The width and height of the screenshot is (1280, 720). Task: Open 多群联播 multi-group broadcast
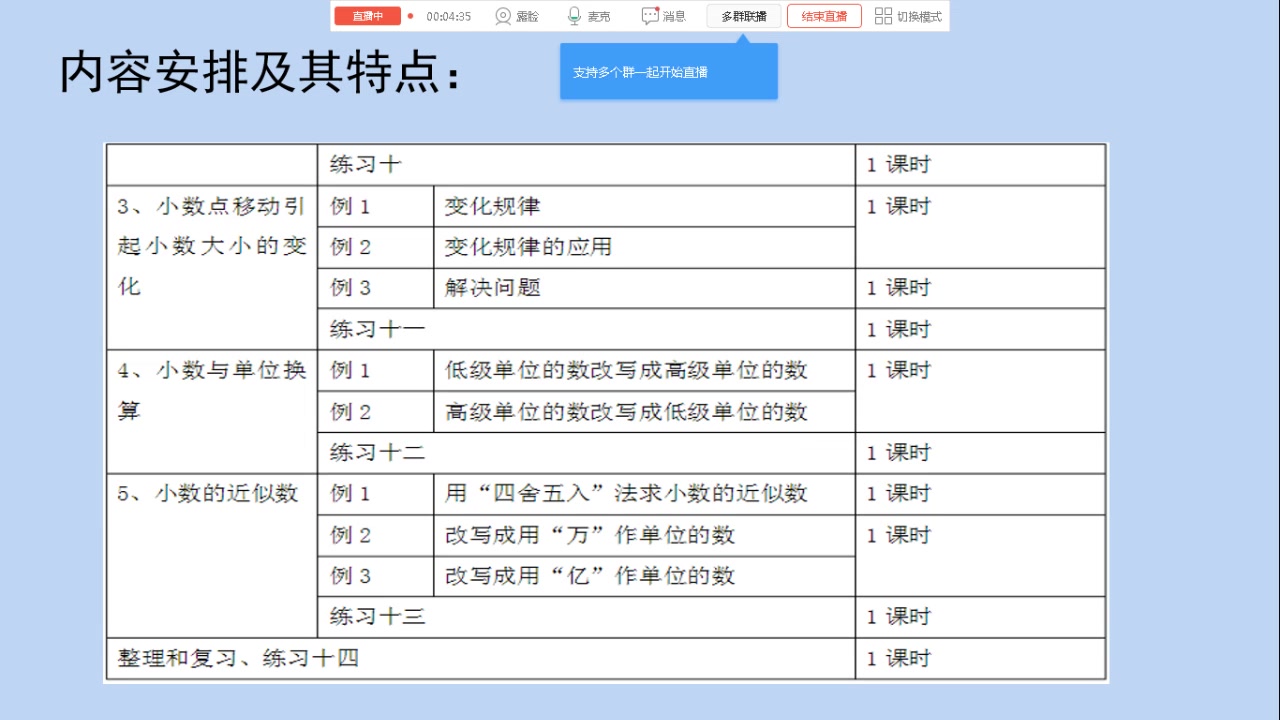click(x=744, y=16)
